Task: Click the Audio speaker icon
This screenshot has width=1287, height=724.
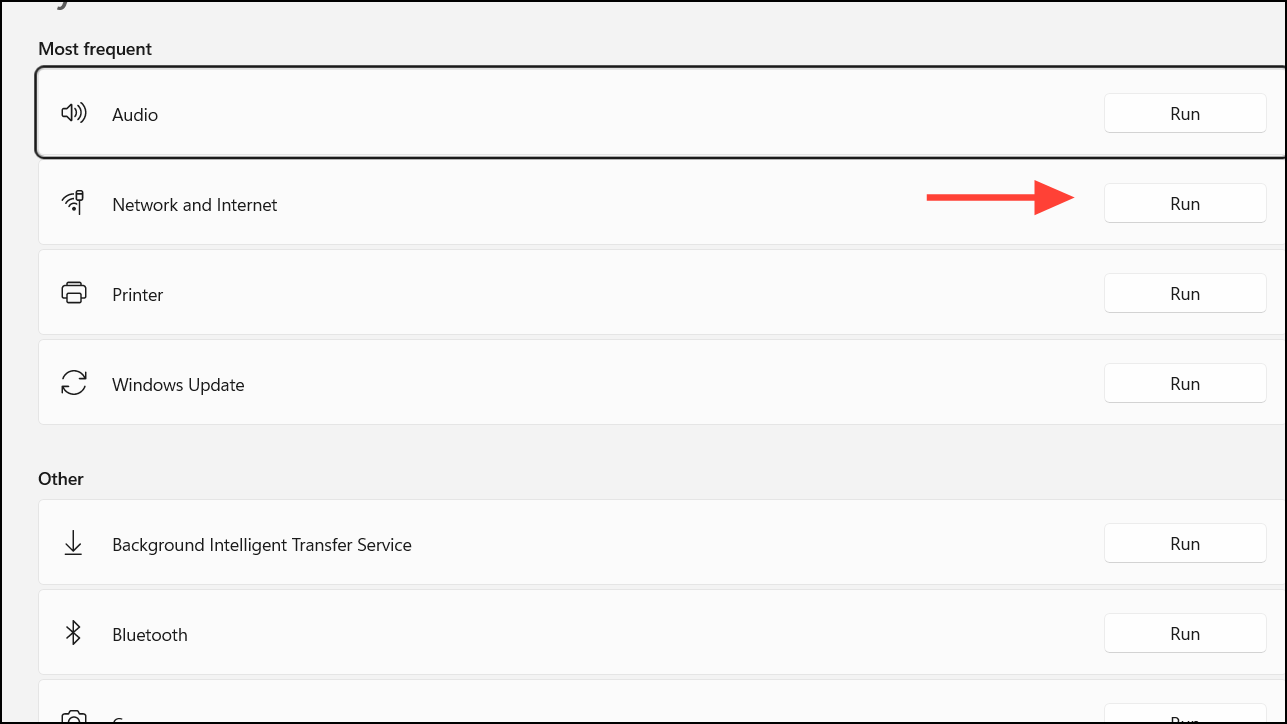Action: click(73, 114)
